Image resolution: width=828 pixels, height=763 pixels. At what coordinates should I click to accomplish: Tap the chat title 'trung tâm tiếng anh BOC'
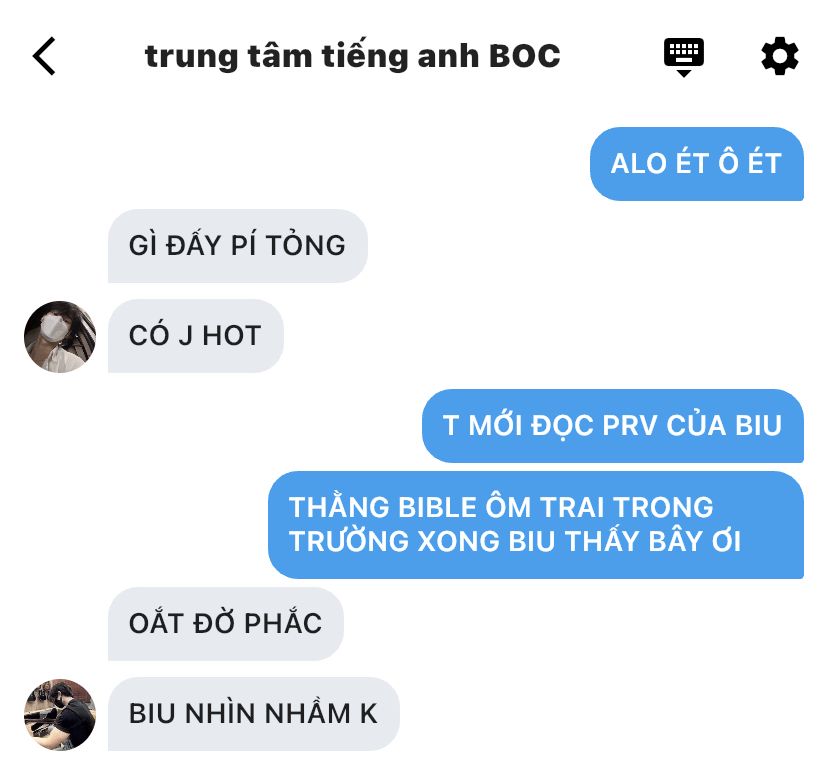352,56
